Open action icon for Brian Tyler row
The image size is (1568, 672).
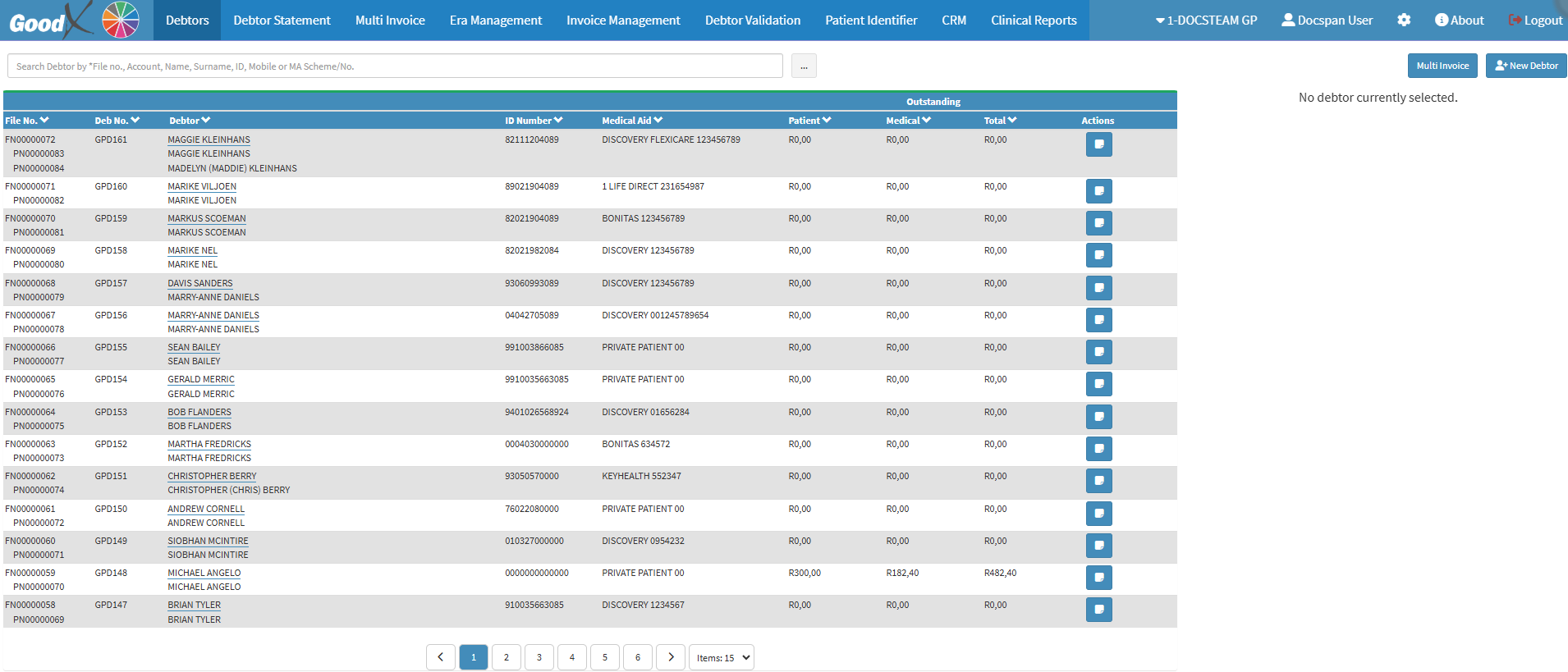(x=1098, y=610)
